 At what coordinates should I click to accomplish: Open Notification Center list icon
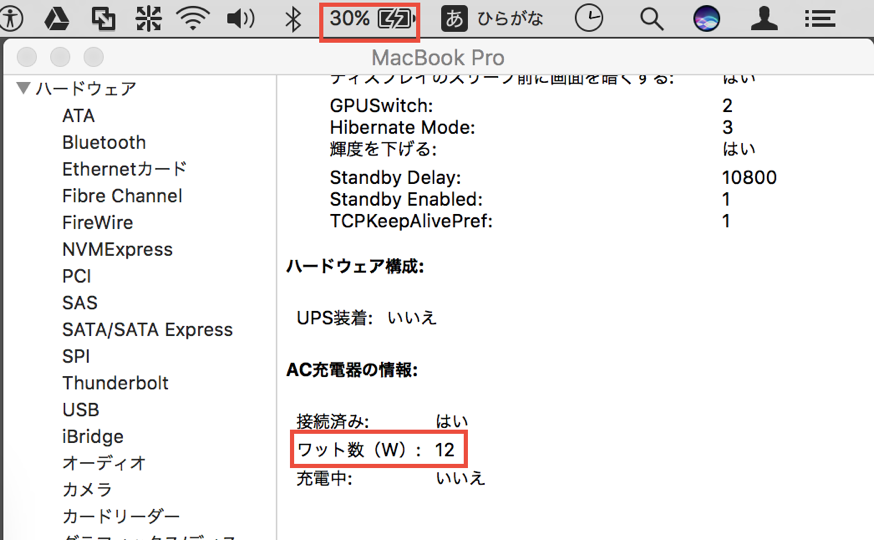(x=820, y=18)
